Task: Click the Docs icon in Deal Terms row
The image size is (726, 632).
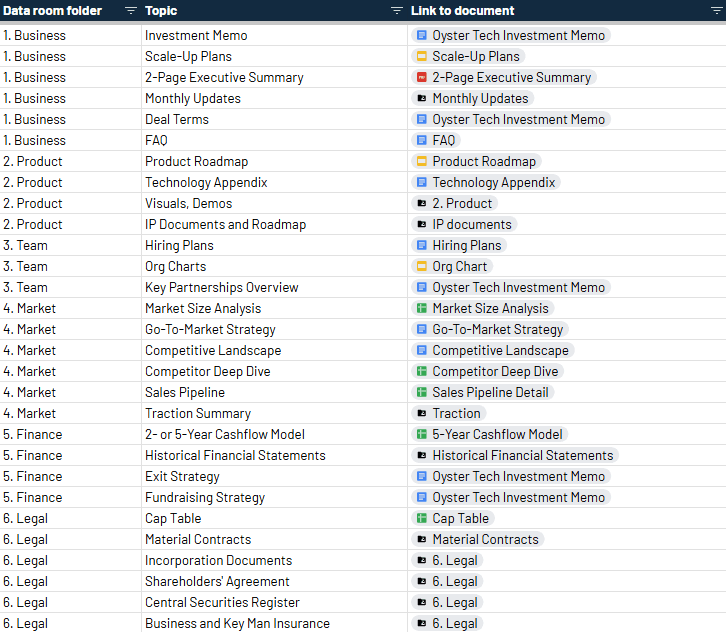Action: [x=422, y=119]
